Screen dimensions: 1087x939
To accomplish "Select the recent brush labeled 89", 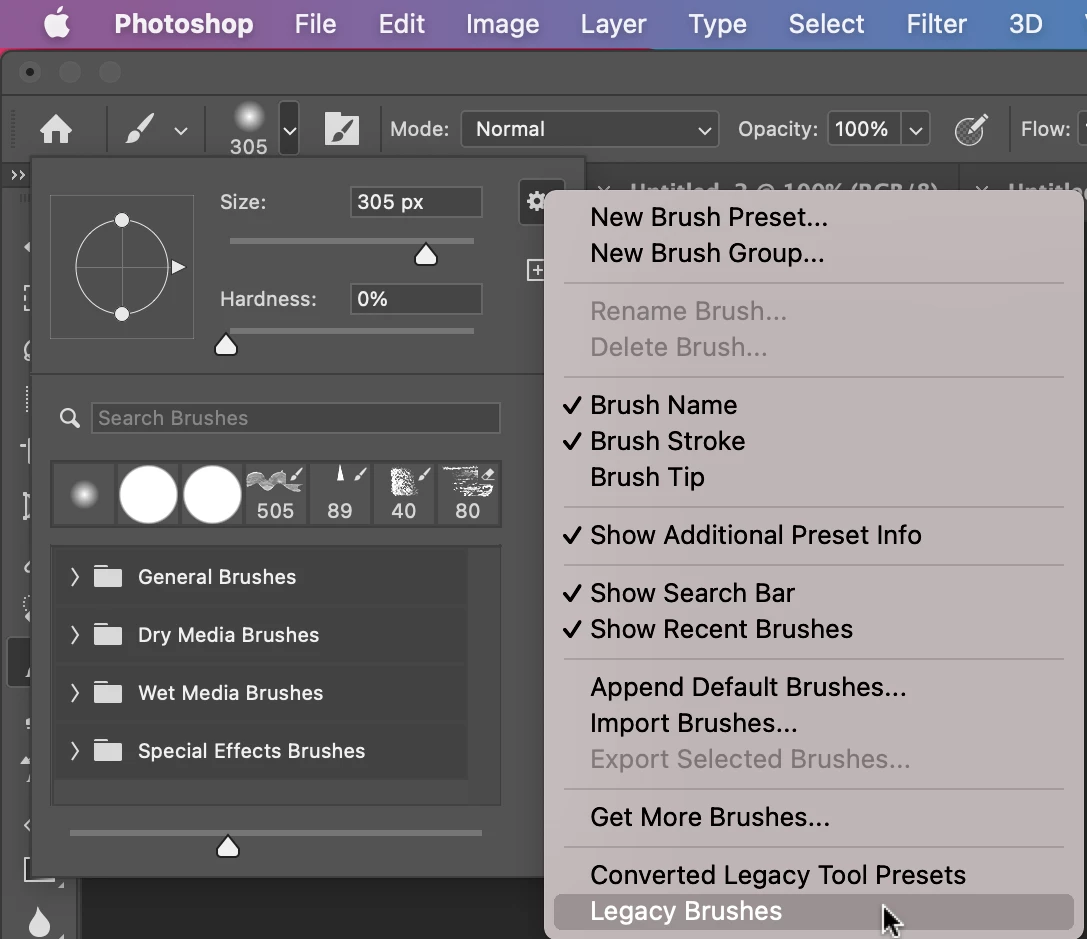I will (x=340, y=494).
